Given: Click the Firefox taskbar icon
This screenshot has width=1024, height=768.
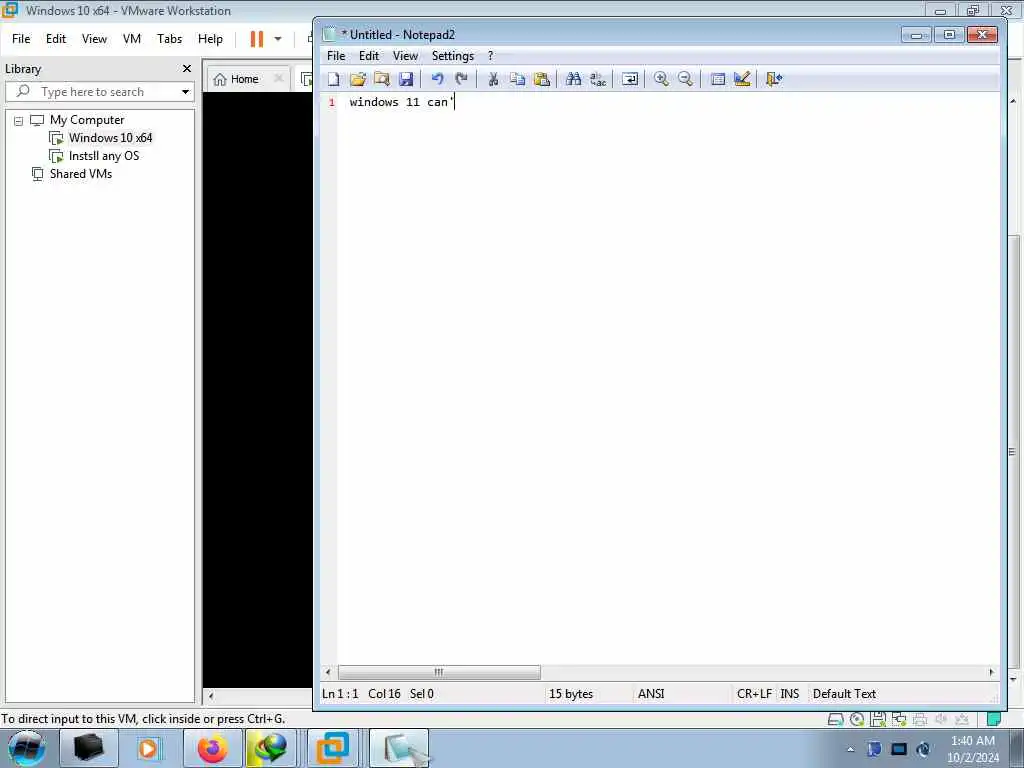Looking at the screenshot, I should point(212,748).
